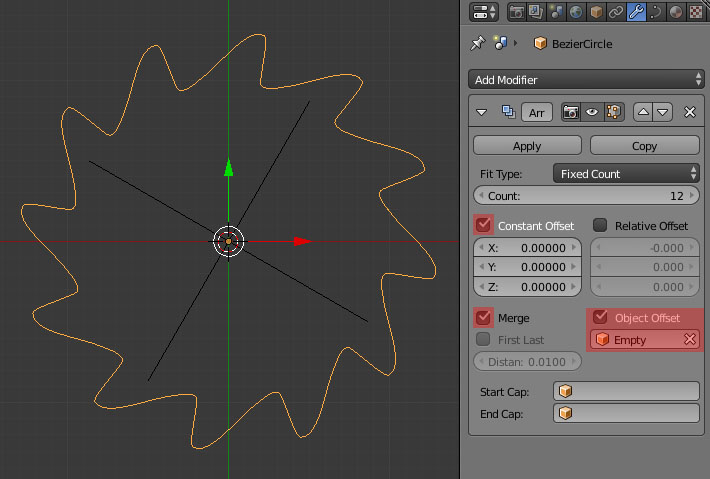Open Object properties cube tab
This screenshot has width=710, height=479.
coord(596,12)
